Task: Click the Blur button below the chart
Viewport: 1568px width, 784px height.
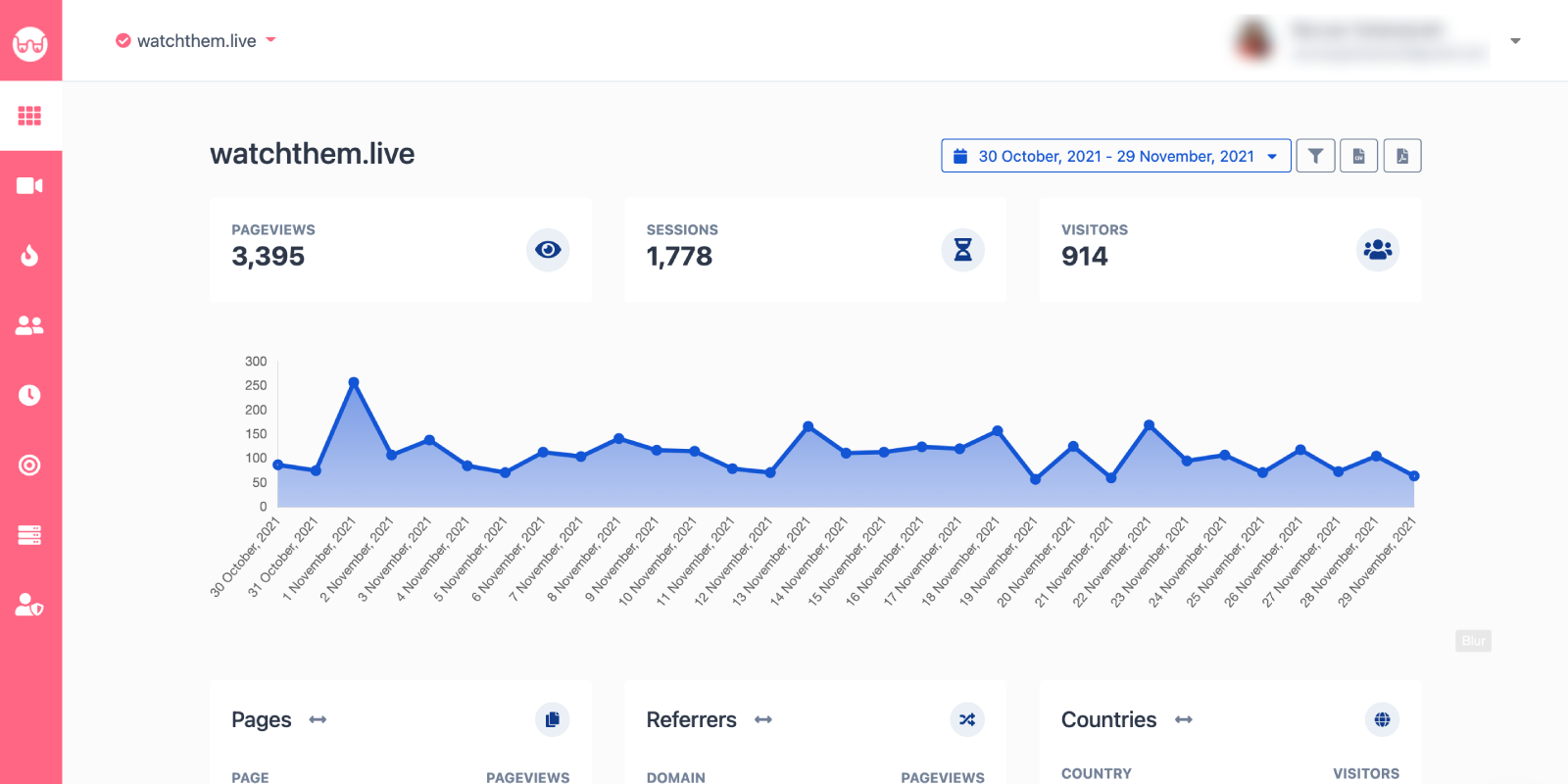Action: [1473, 641]
